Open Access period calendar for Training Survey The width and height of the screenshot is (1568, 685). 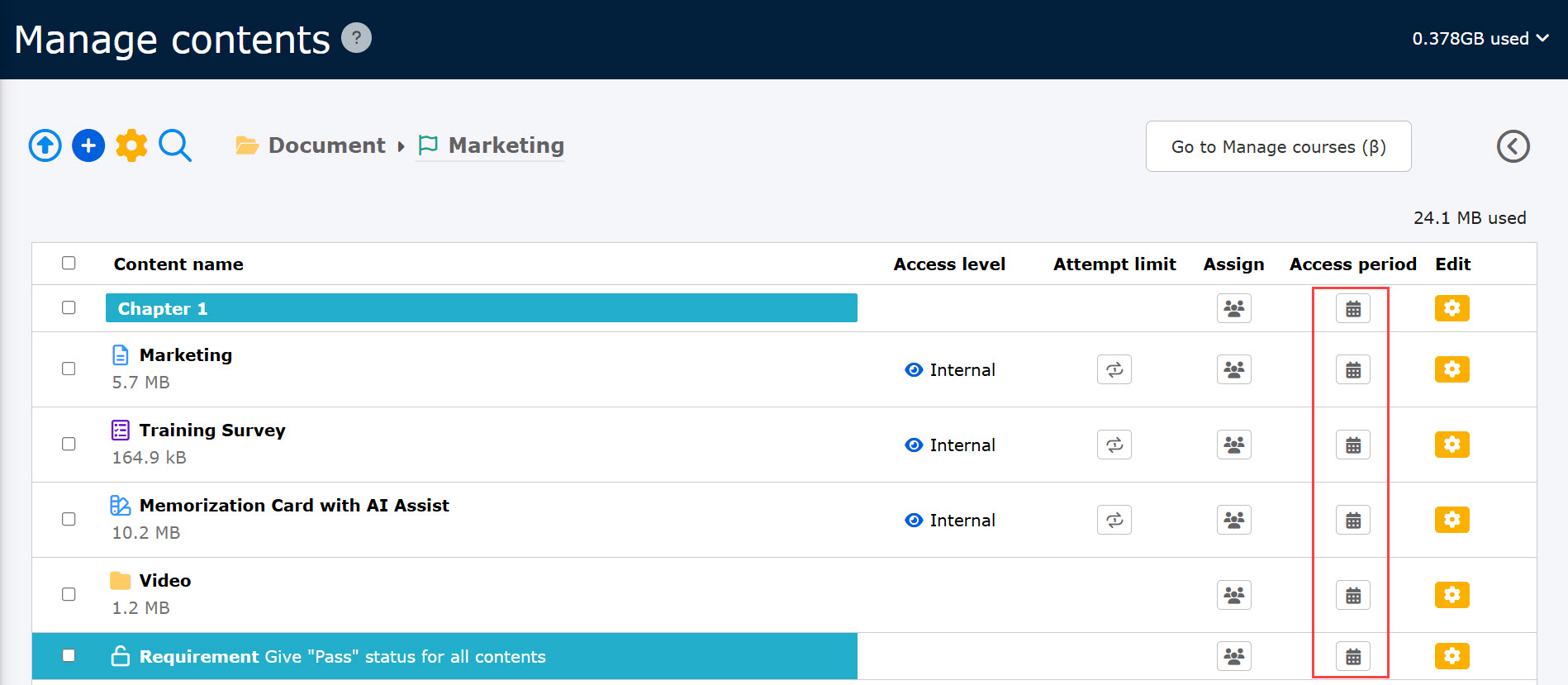tap(1352, 445)
